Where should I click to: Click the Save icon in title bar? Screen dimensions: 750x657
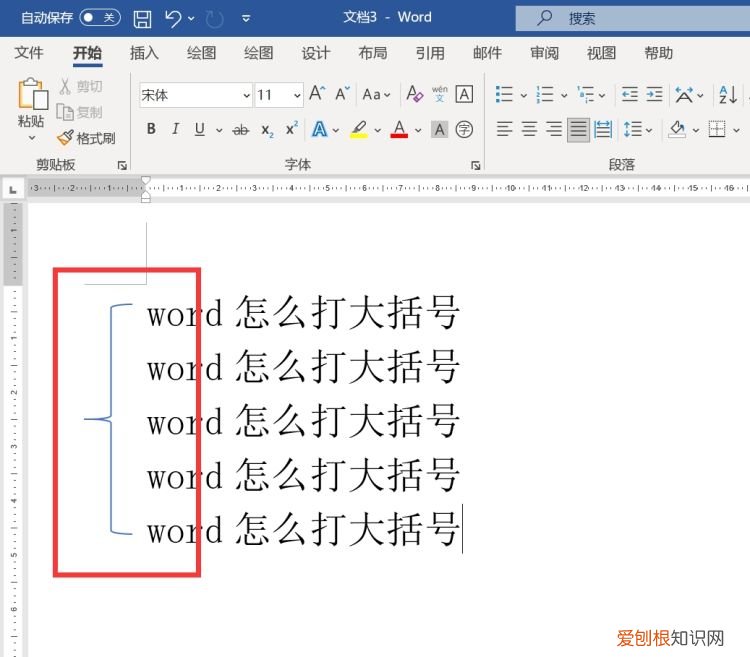(142, 19)
